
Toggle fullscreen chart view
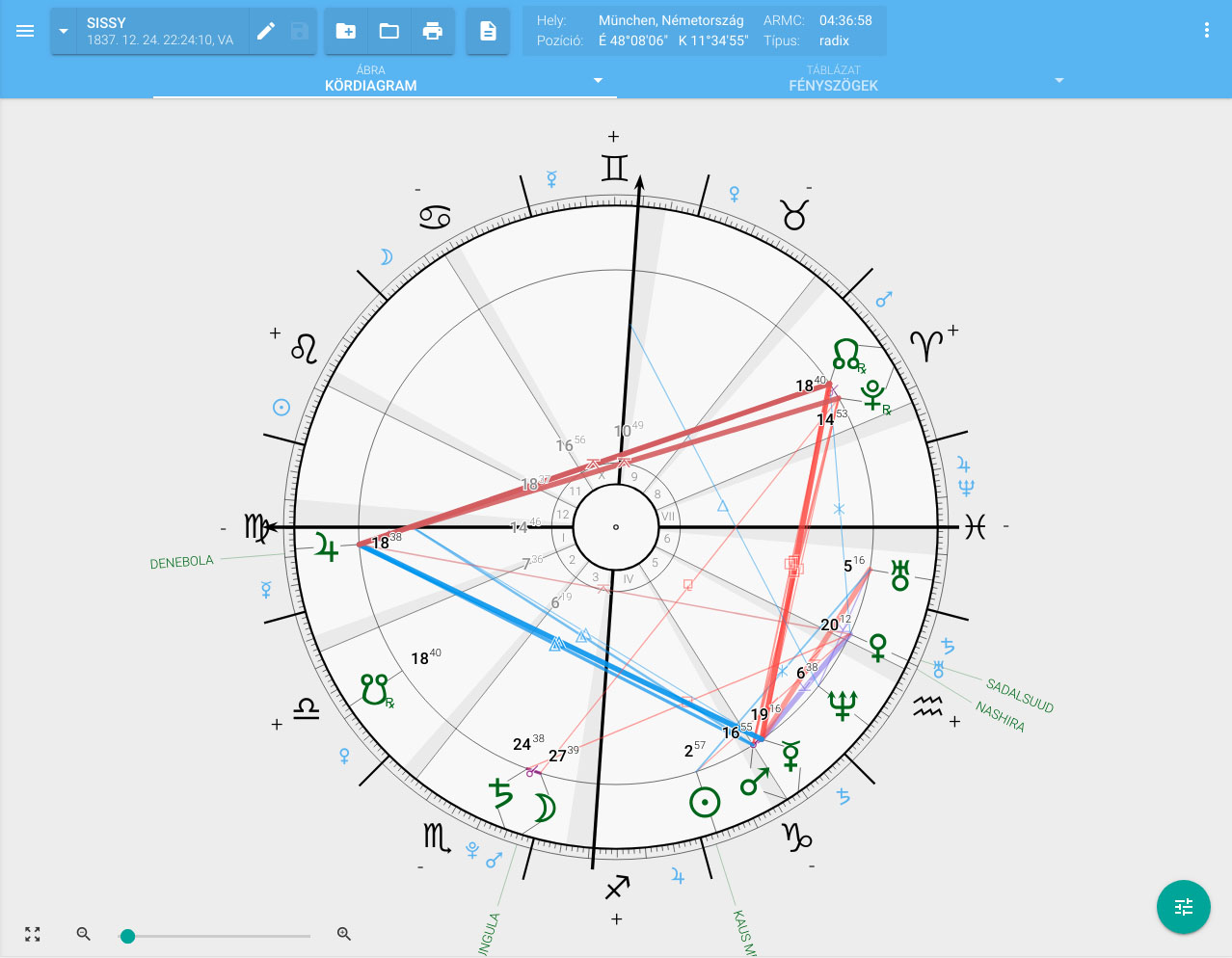(x=33, y=934)
